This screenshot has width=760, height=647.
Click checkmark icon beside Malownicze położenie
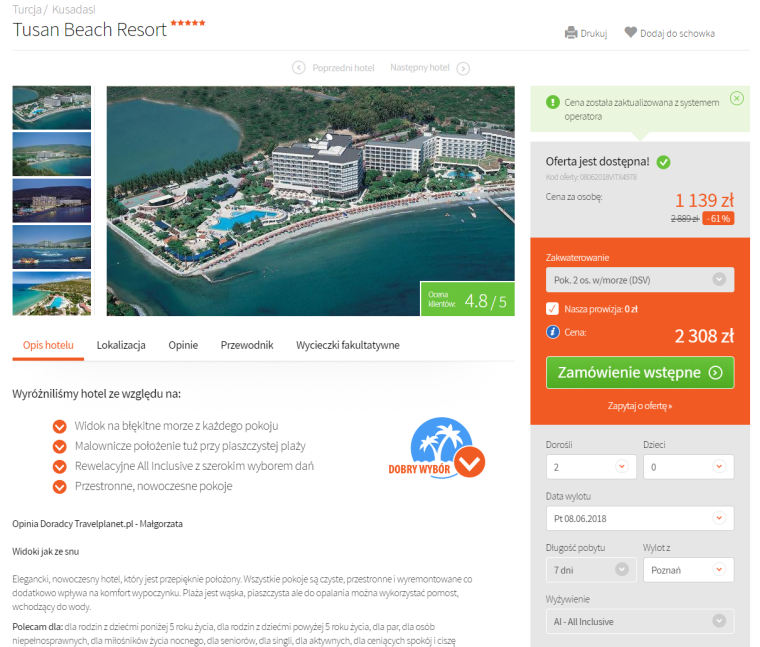tap(60, 446)
